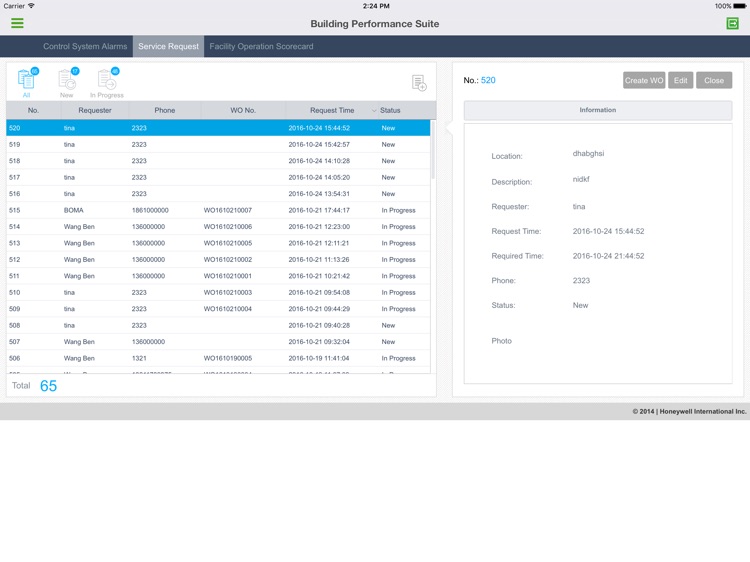Viewport: 750px width, 562px height.
Task: Select request row 516
Action: click(x=218, y=194)
